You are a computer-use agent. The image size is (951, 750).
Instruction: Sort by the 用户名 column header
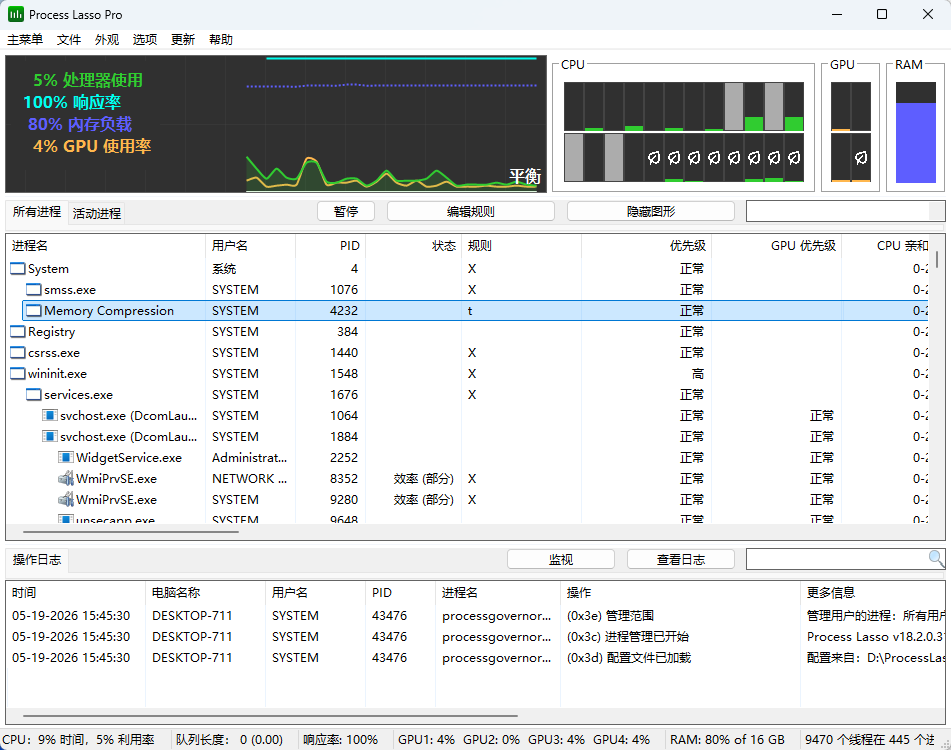click(x=250, y=246)
